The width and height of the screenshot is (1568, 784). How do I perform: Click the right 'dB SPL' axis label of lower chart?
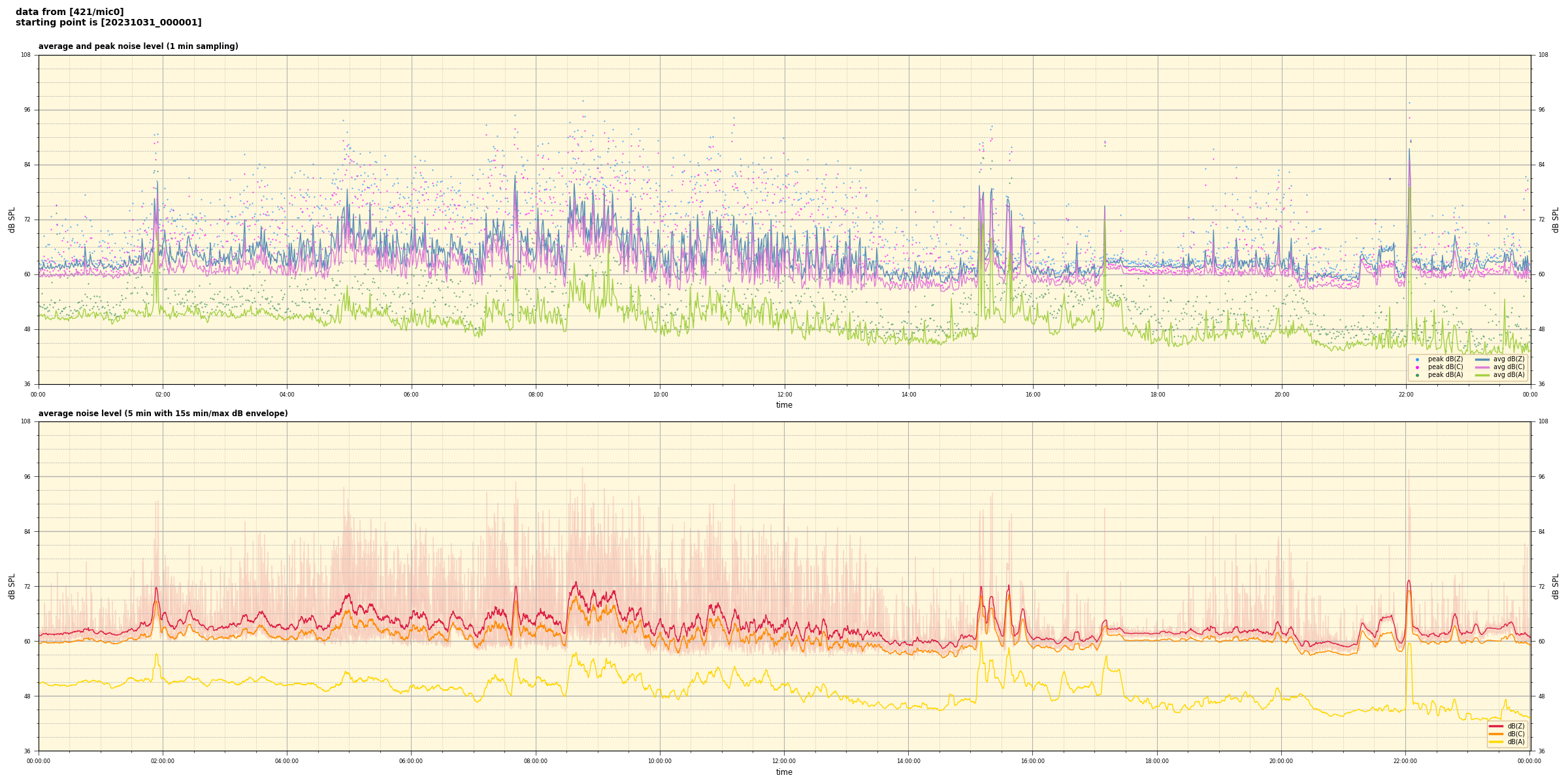pos(1556,586)
